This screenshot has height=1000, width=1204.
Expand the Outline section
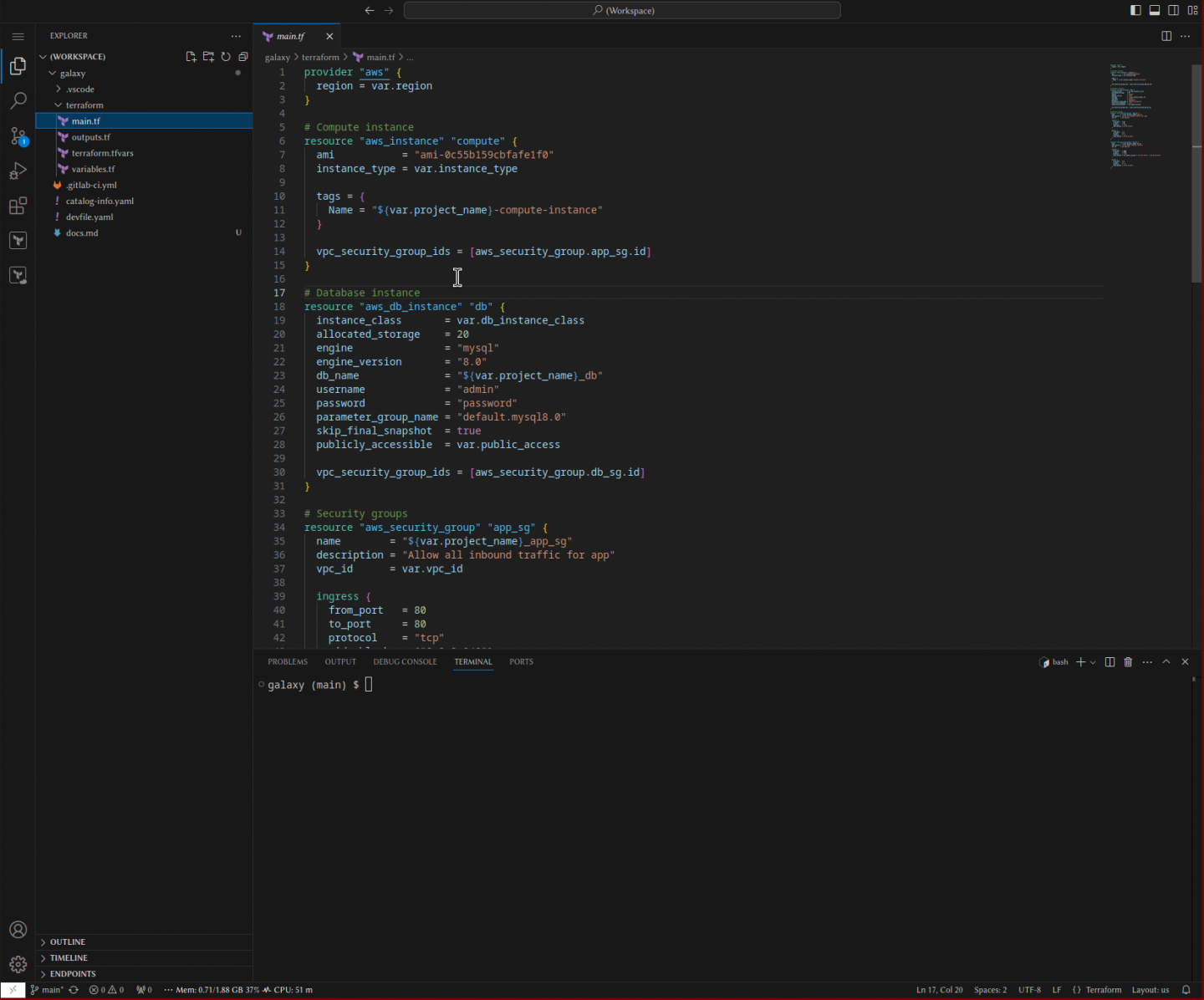coord(68,942)
